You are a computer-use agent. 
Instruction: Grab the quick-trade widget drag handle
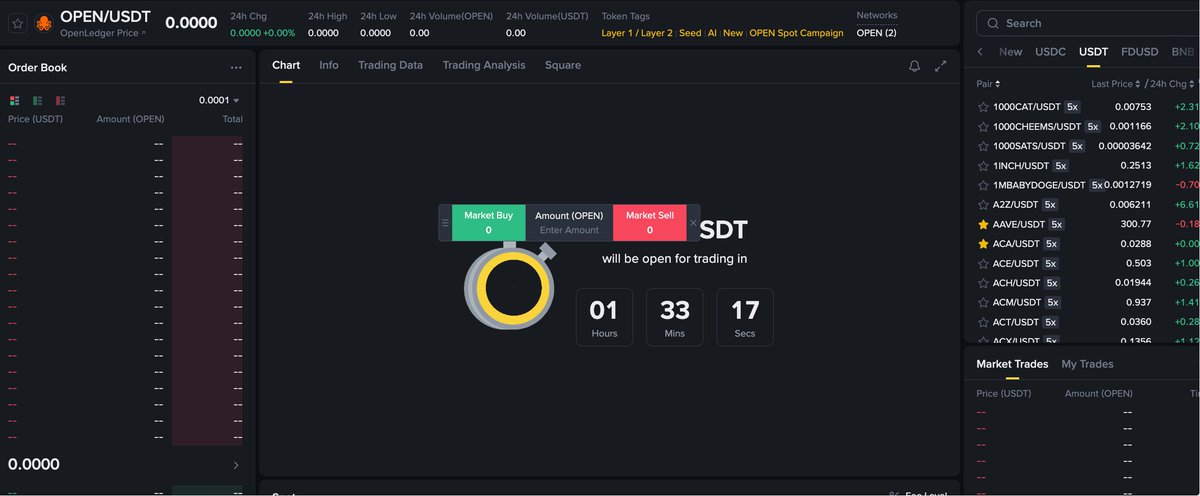pos(445,223)
